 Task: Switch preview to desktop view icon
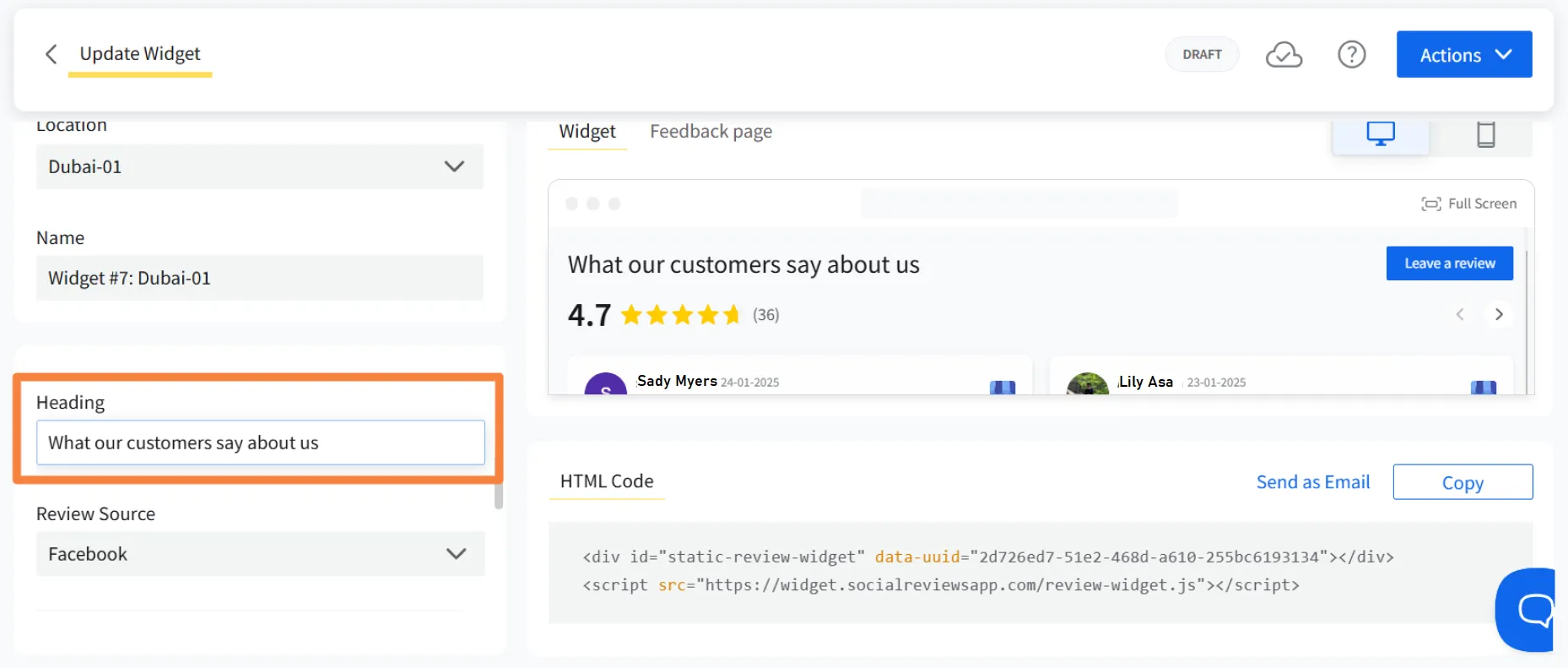tap(1381, 133)
